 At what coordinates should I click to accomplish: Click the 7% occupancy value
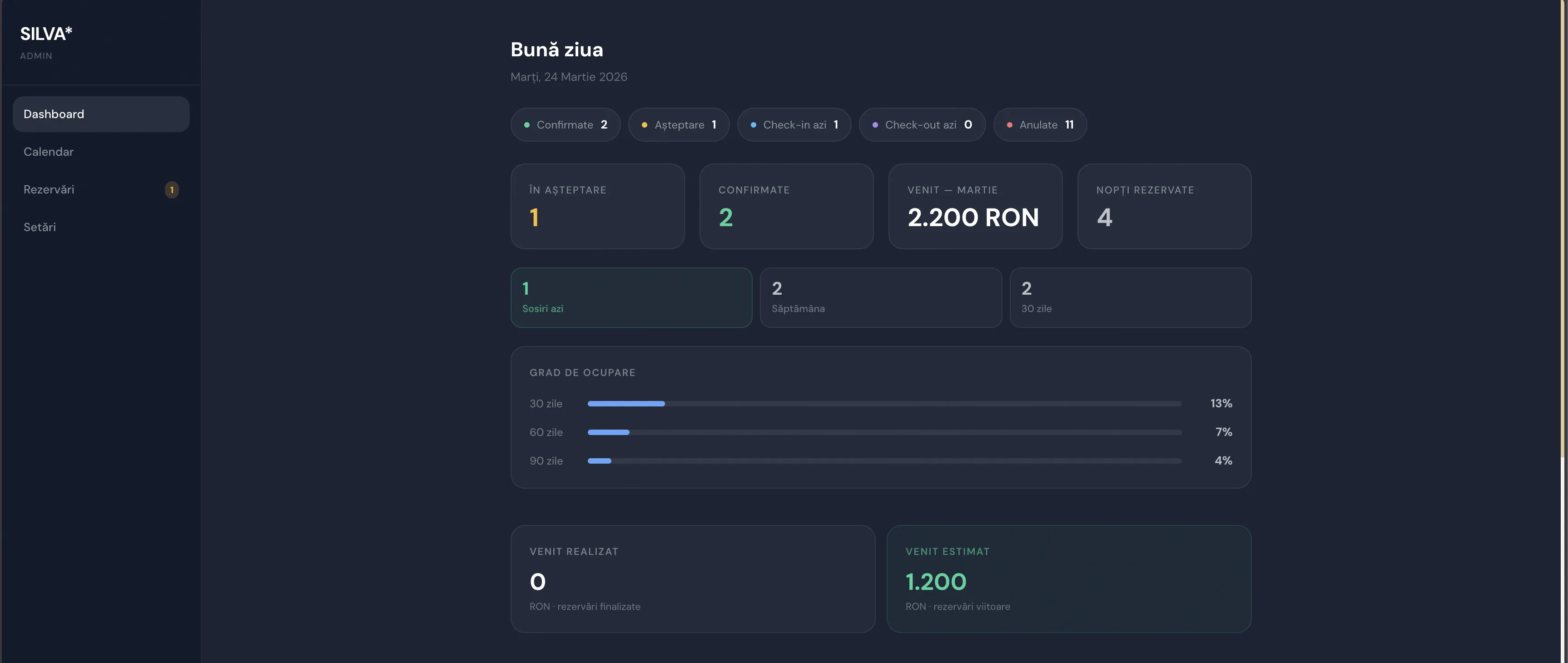pos(1224,432)
